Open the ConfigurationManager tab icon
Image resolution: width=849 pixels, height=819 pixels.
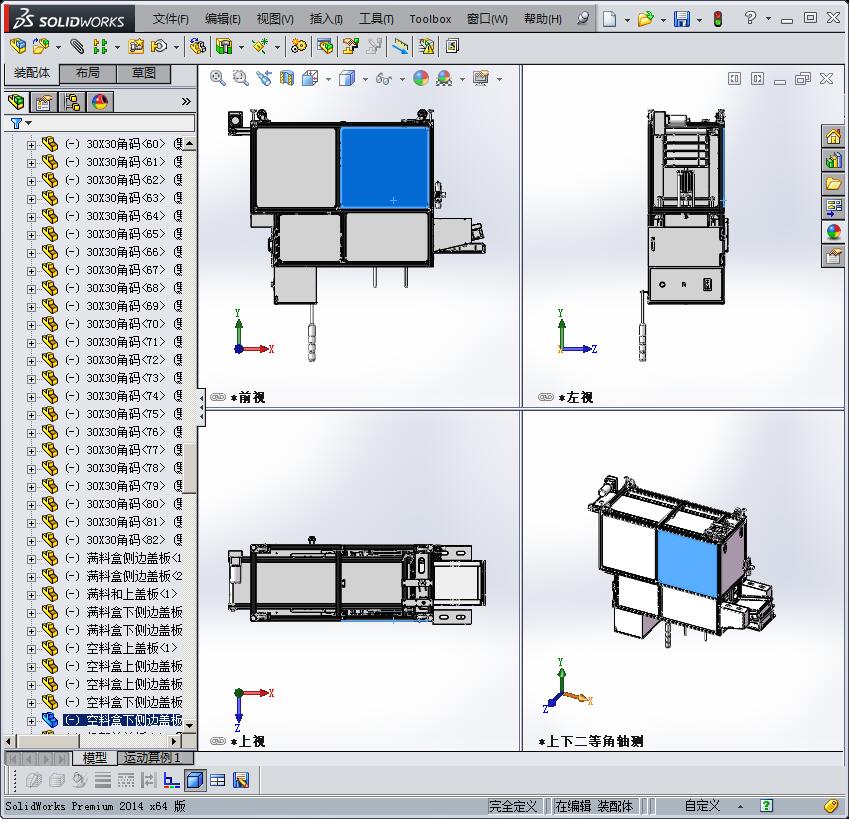(71, 102)
